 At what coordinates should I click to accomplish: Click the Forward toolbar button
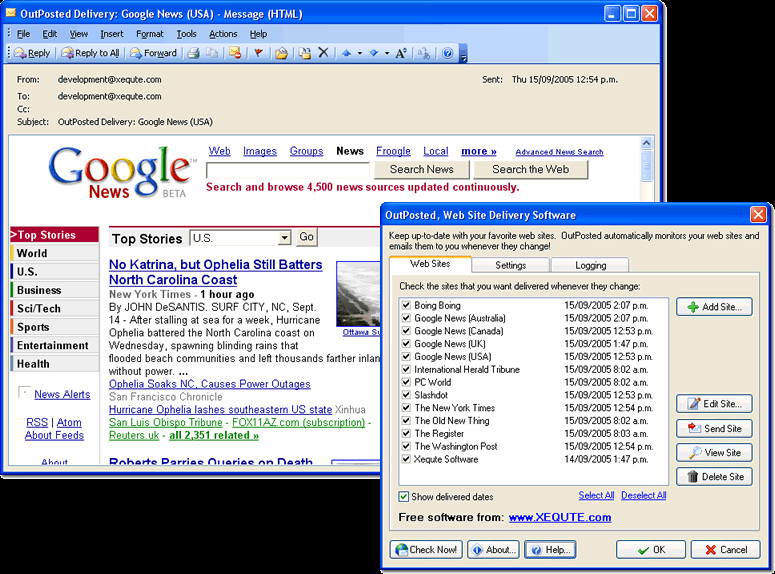coord(154,53)
